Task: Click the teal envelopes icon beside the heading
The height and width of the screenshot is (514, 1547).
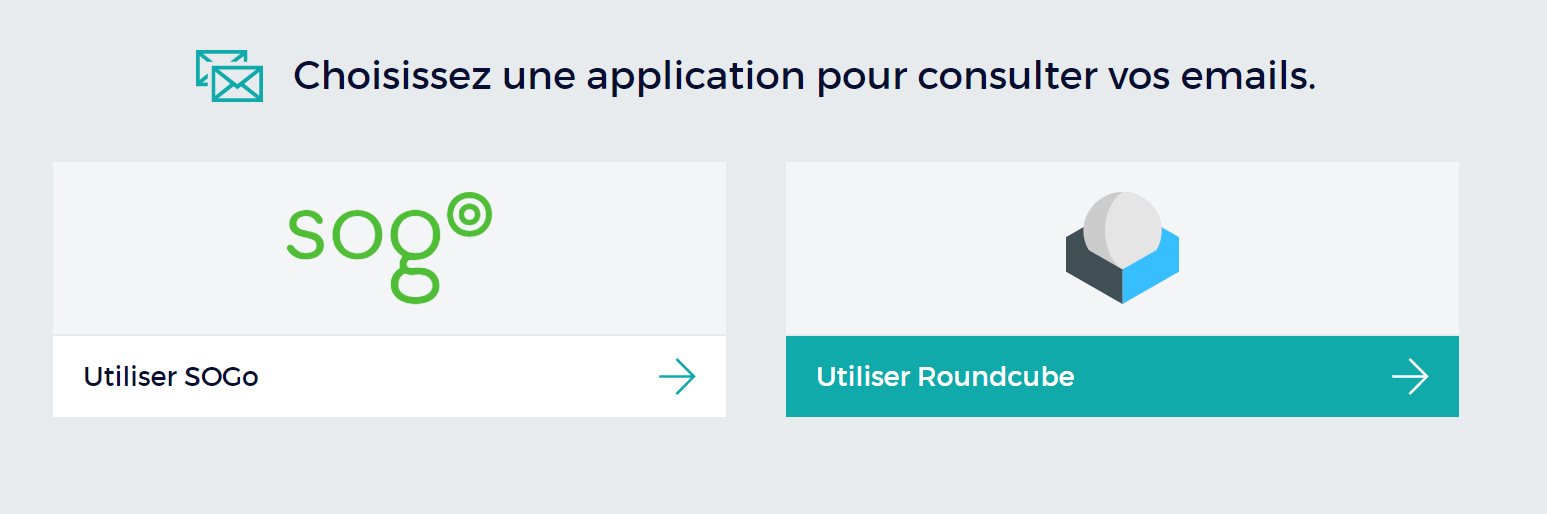Action: pyautogui.click(x=229, y=76)
